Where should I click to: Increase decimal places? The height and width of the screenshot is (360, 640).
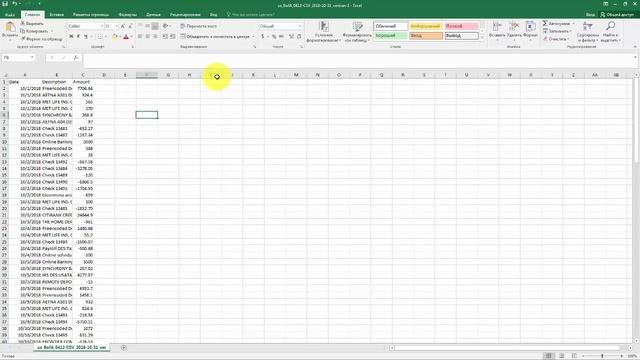[x=291, y=37]
